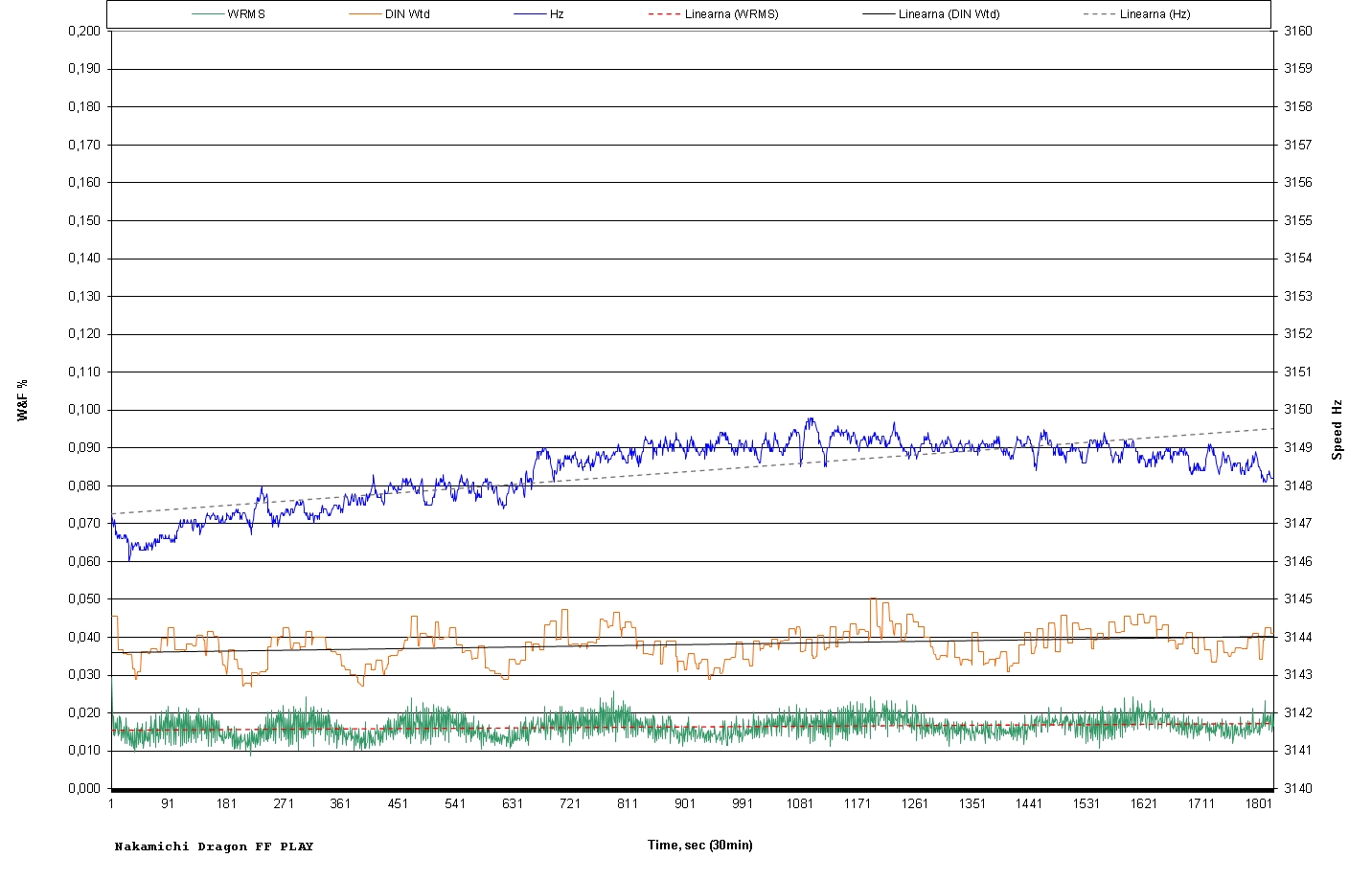The image size is (1372, 880).
Task: Click the gray dashed Linearna (Hz) legend sample
Action: [x=1100, y=14]
